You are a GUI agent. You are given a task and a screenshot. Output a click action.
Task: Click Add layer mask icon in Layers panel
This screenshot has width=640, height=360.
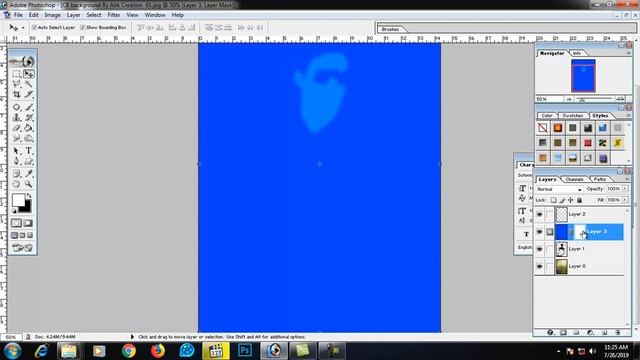click(x=563, y=333)
